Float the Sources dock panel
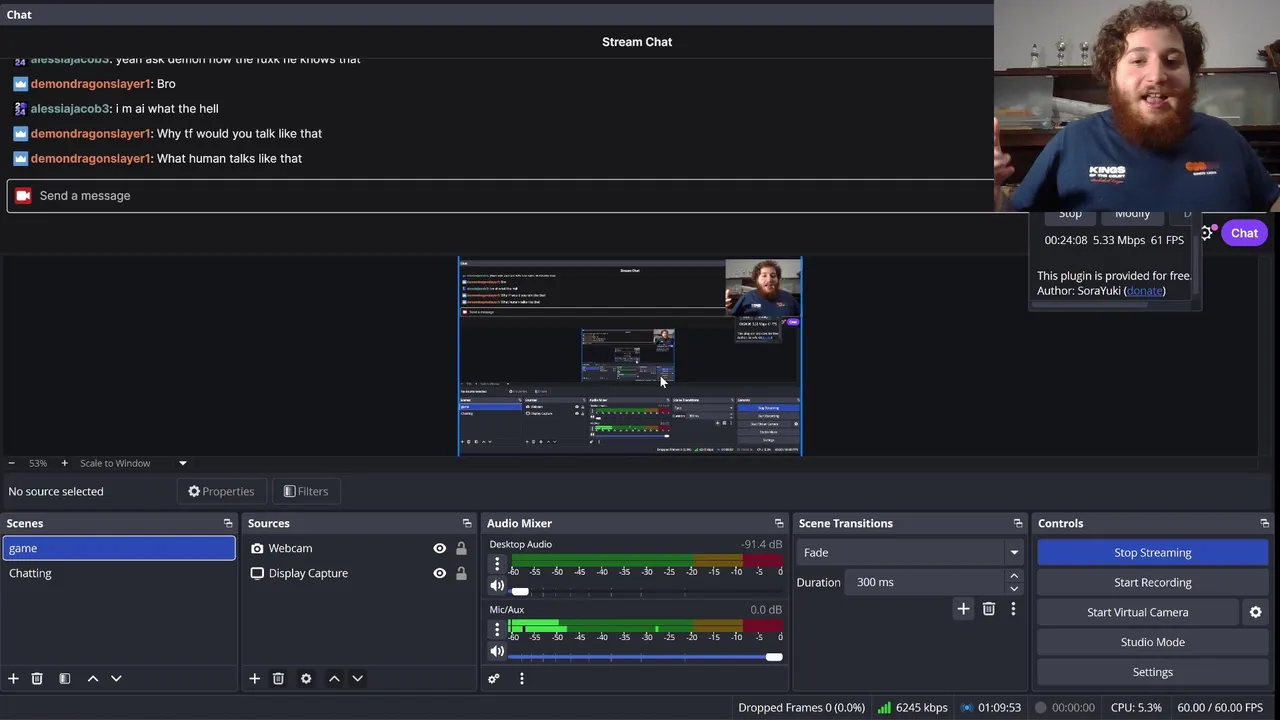Image resolution: width=1280 pixels, height=720 pixels. pos(466,523)
